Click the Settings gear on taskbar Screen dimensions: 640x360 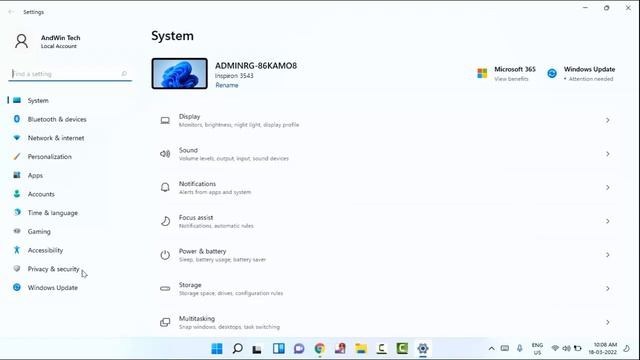[x=422, y=349]
